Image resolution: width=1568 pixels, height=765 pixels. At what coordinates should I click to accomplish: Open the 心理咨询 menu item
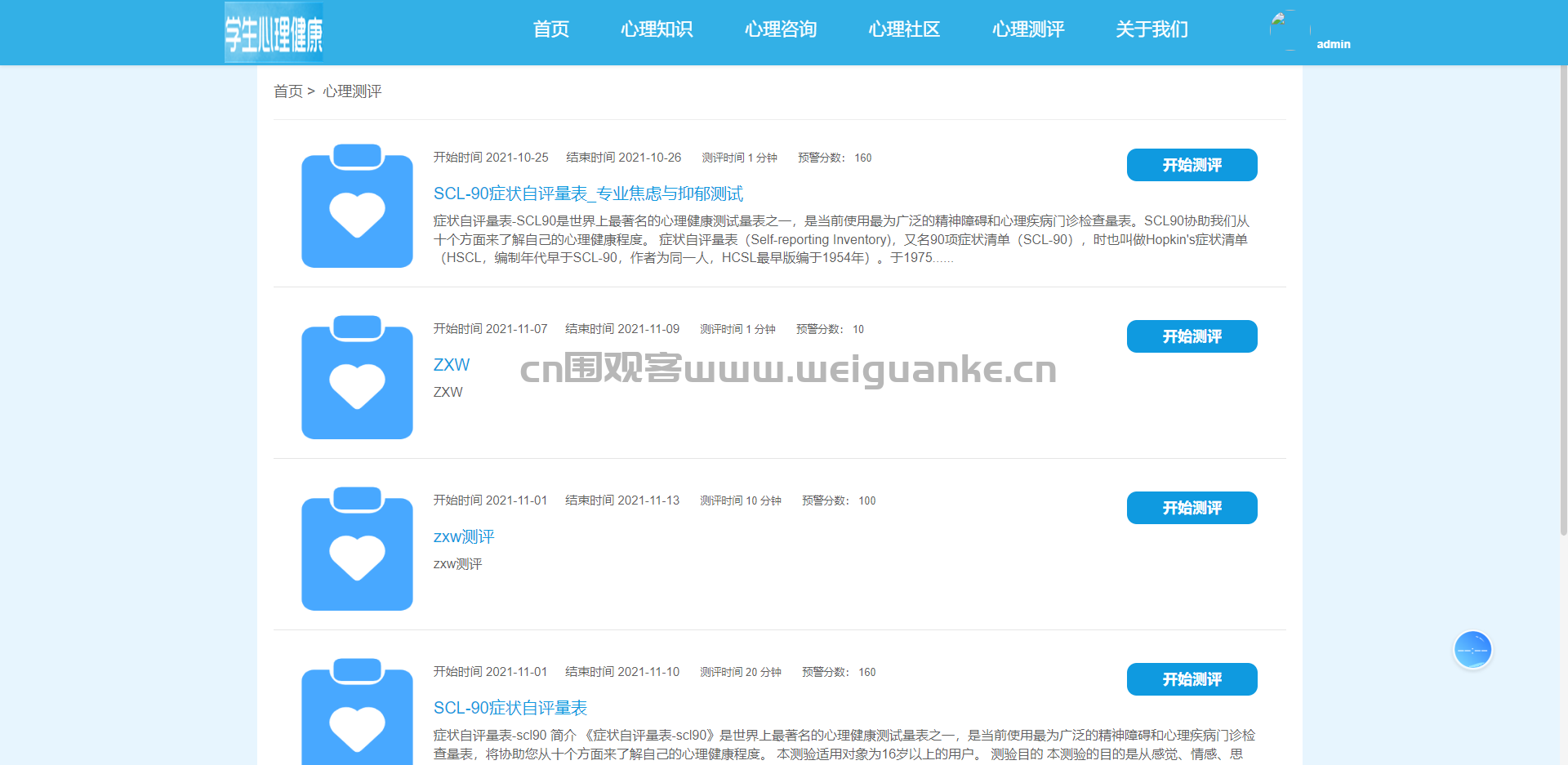(781, 29)
